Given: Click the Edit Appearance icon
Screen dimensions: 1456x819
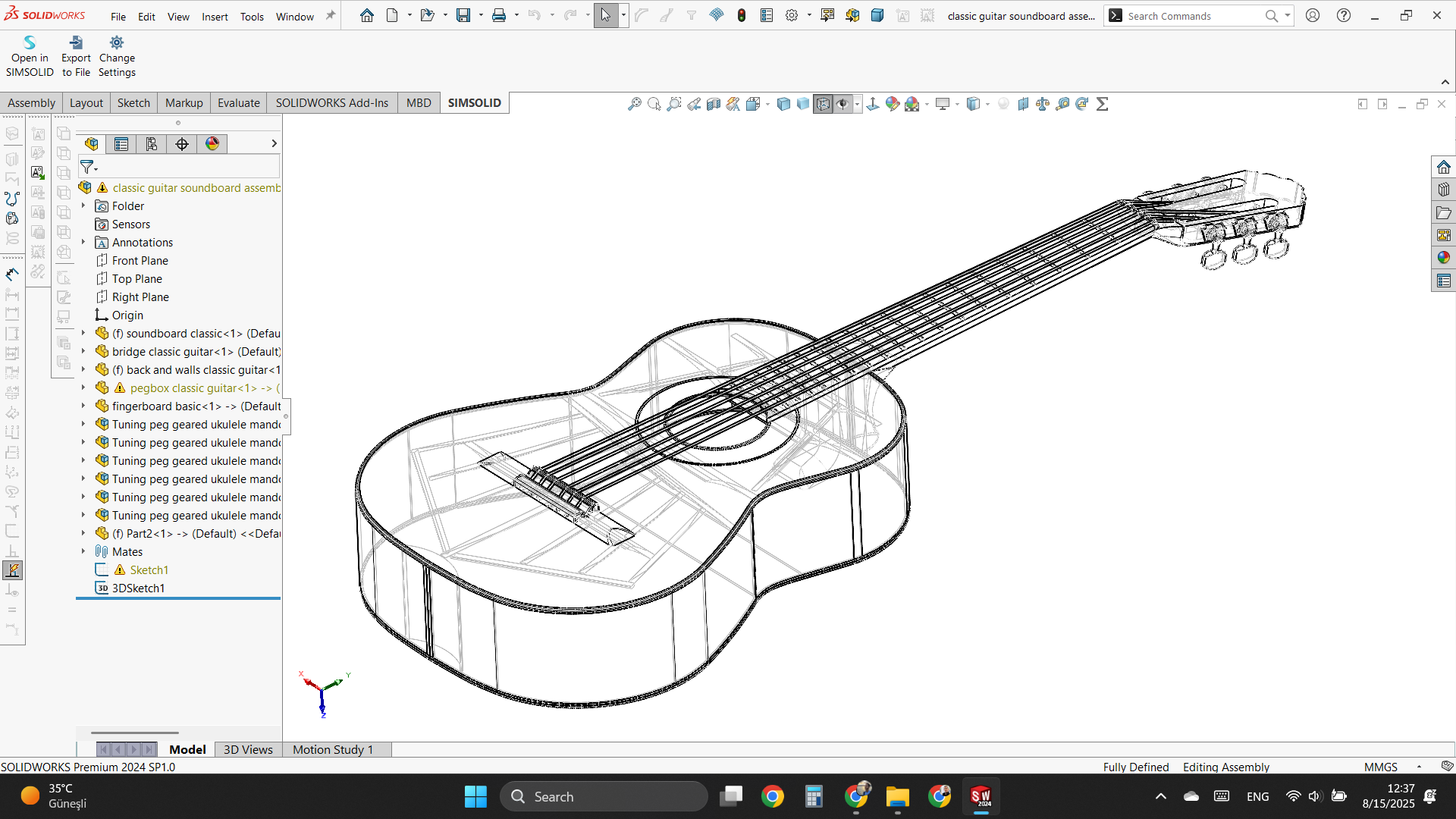Looking at the screenshot, I should coord(893,104).
